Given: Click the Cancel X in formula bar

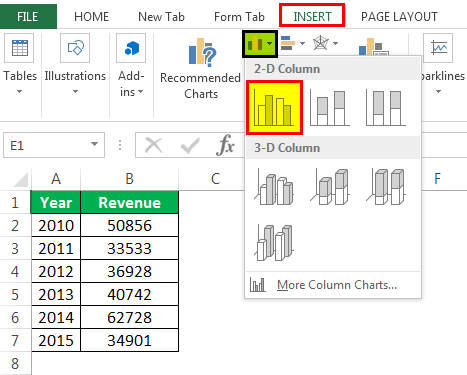Looking at the screenshot, I should (154, 146).
